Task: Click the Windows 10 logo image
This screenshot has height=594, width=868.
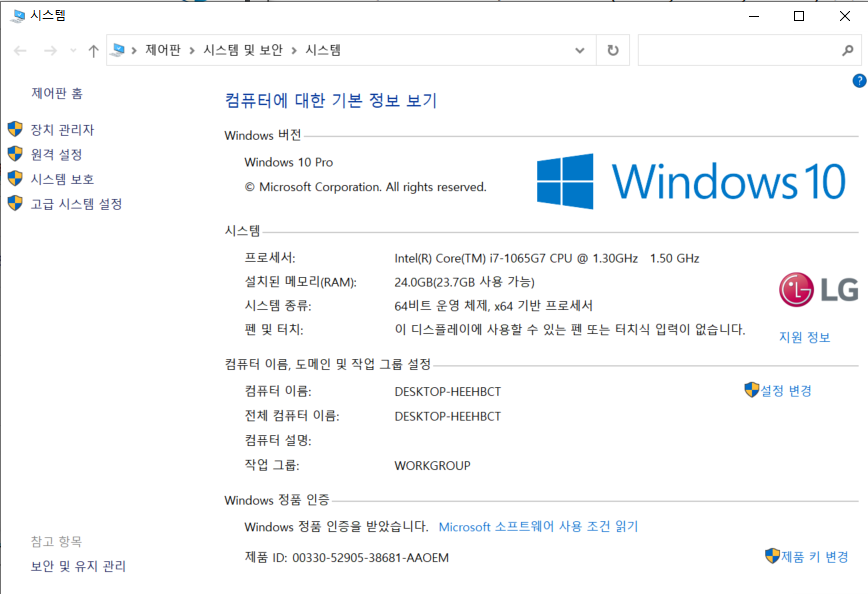Action: click(691, 181)
